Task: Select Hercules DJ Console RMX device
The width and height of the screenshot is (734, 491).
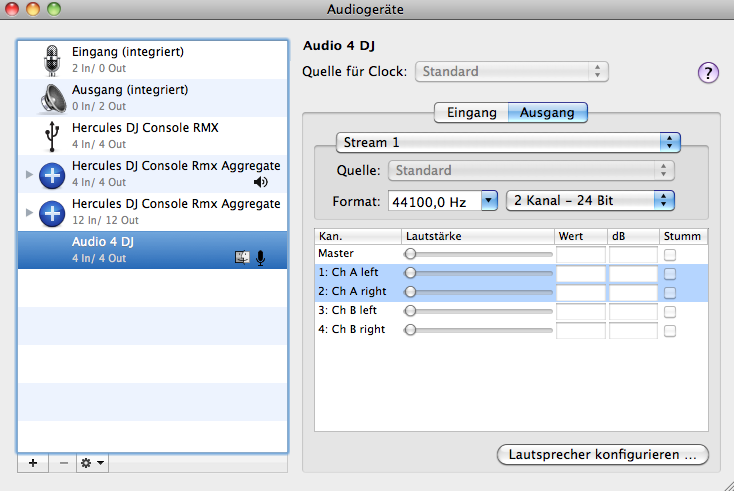Action: pos(153,136)
